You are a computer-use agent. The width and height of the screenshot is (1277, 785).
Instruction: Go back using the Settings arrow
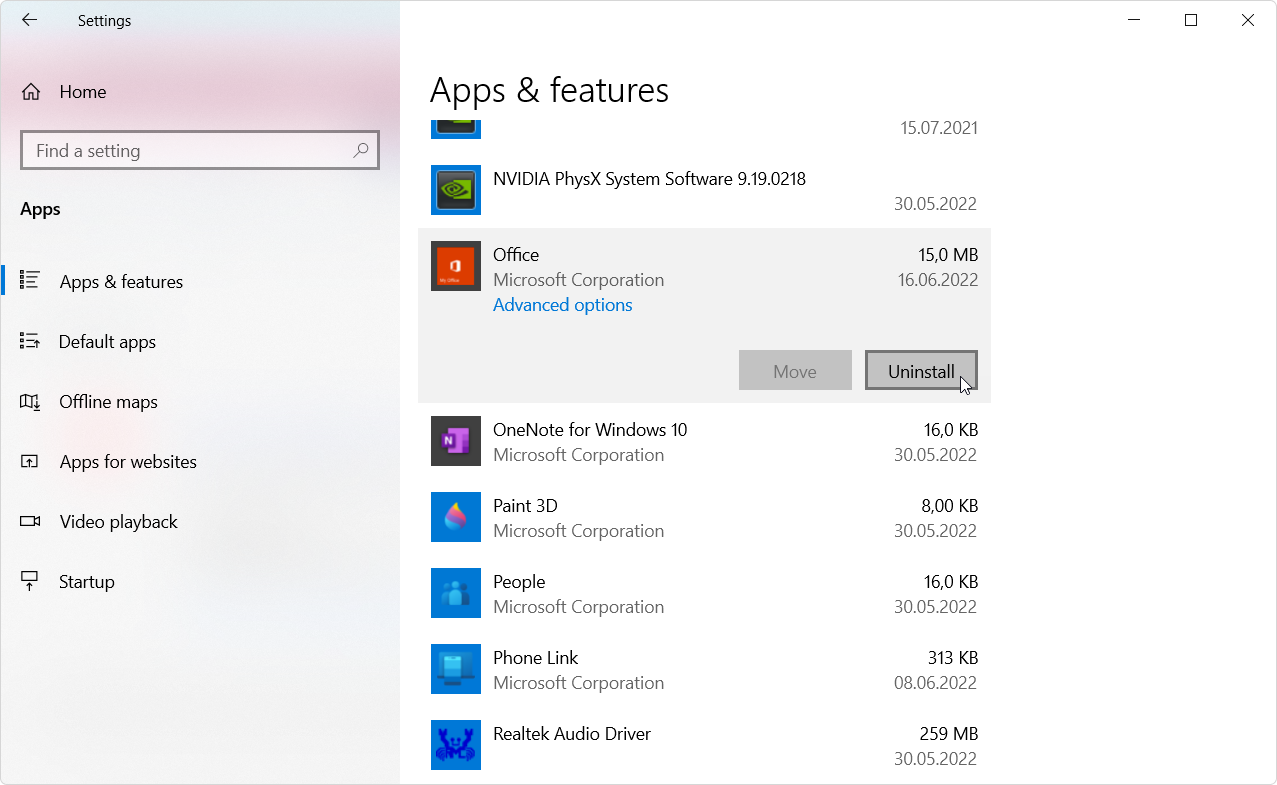pyautogui.click(x=29, y=20)
